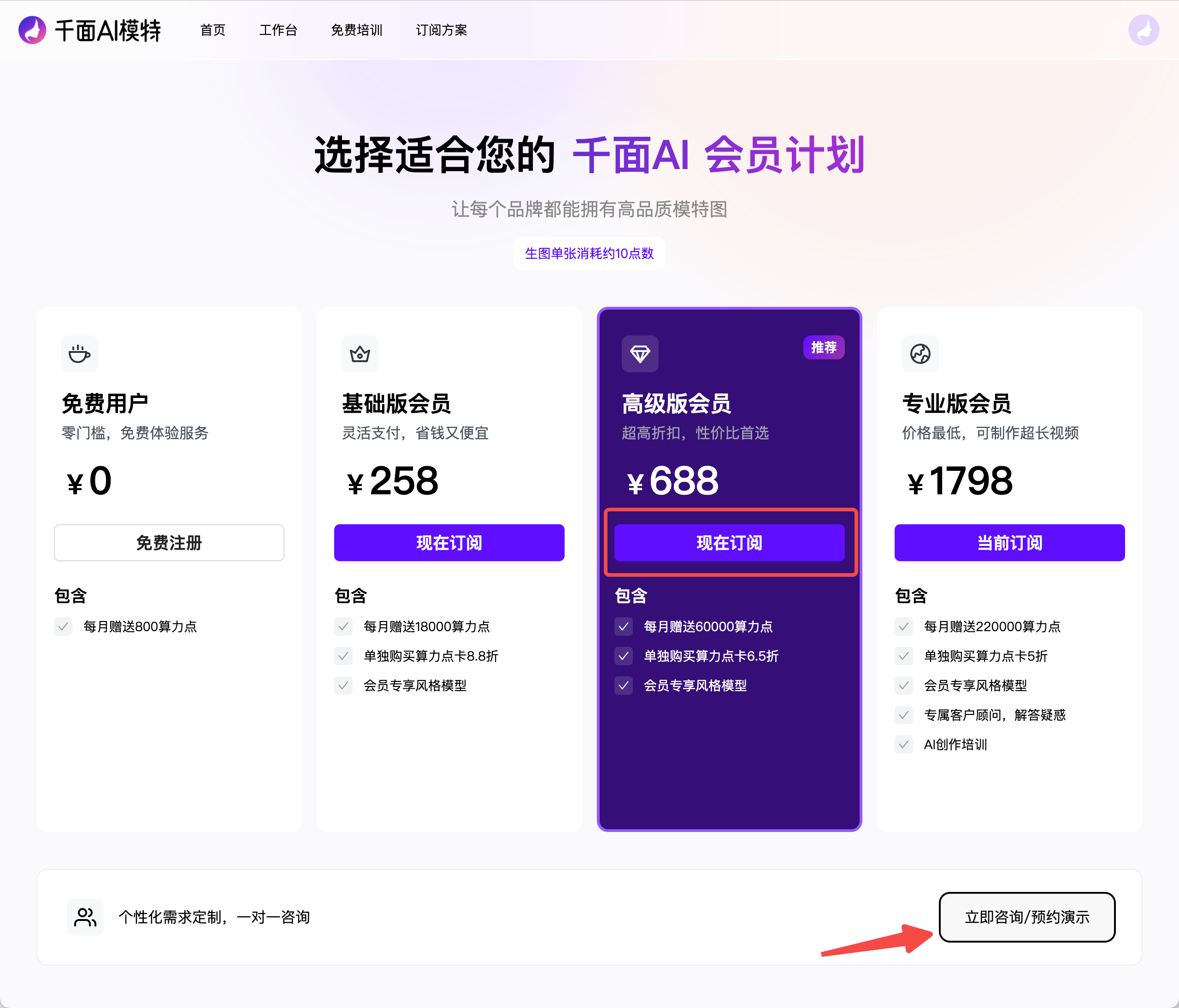Click 立即咨询/预约演示 button
The width and height of the screenshot is (1179, 1008).
pyautogui.click(x=1027, y=917)
